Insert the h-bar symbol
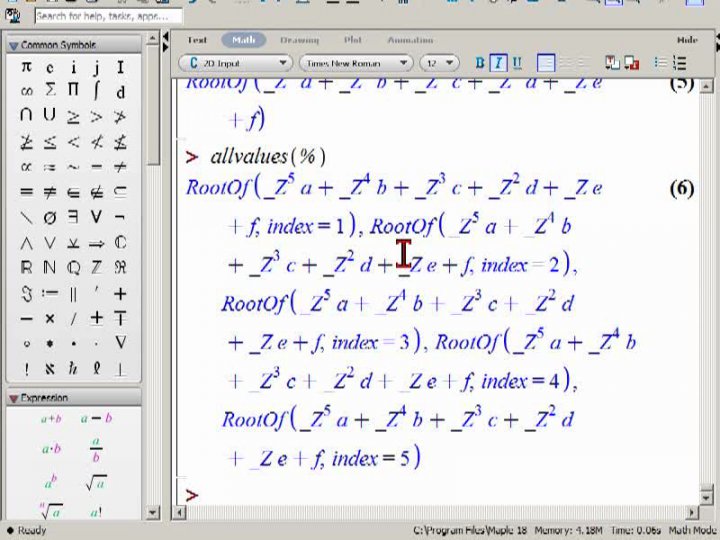 [x=73, y=367]
